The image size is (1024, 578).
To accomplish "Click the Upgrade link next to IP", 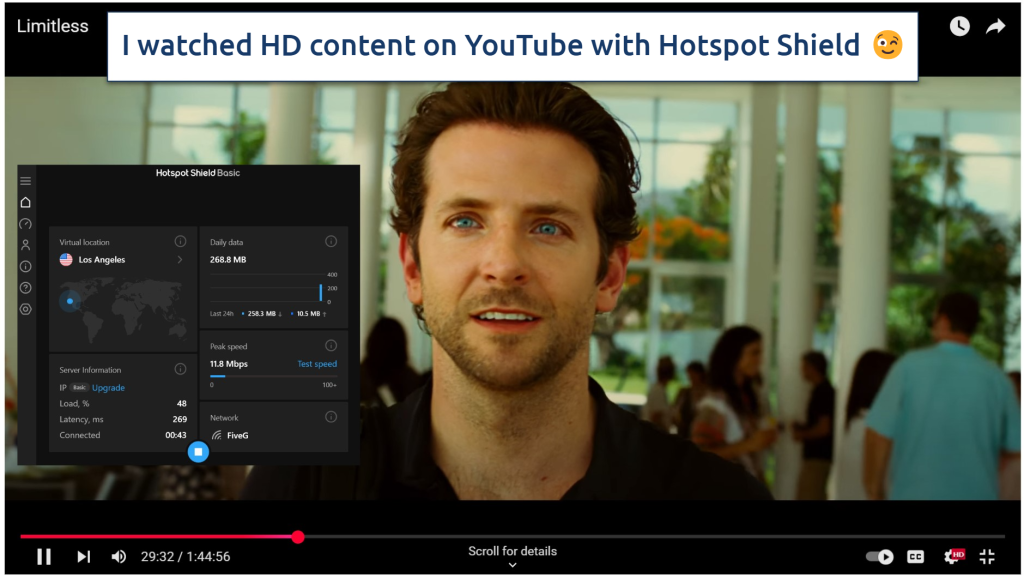I will tap(108, 388).
